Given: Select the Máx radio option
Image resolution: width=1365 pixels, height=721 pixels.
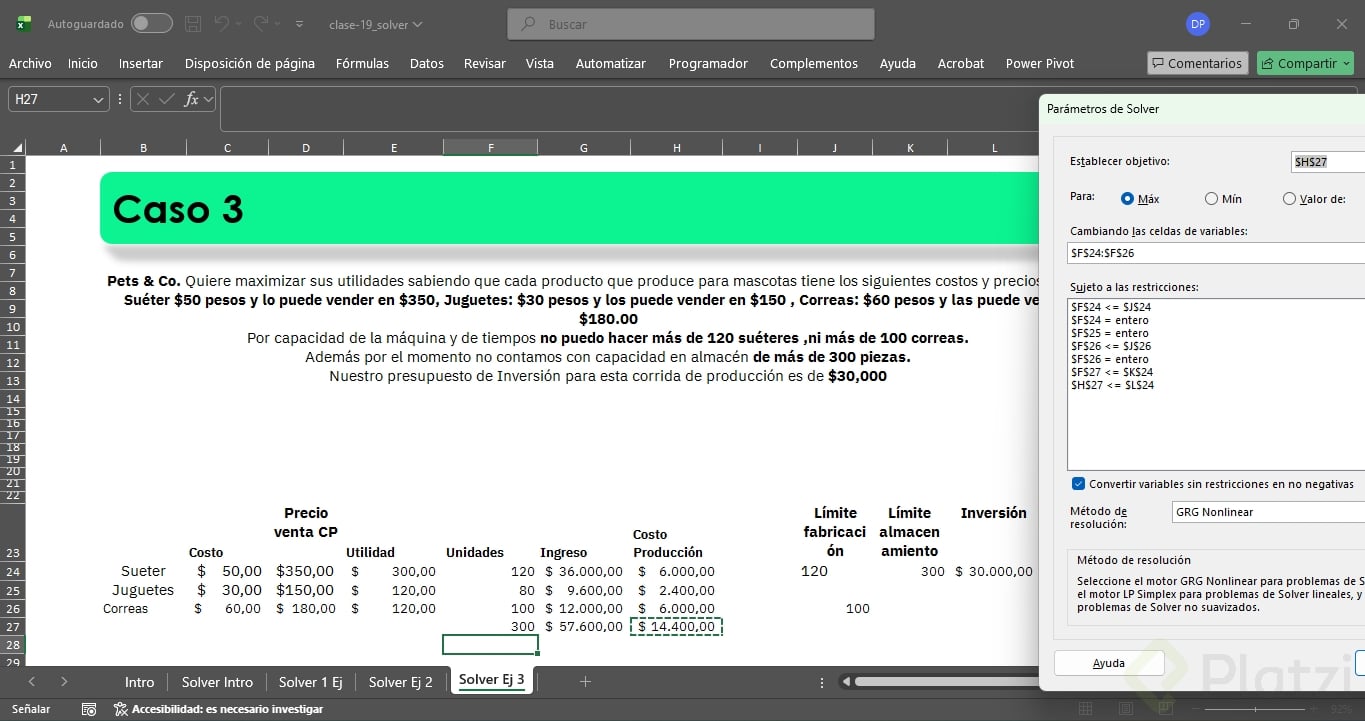Looking at the screenshot, I should coord(1127,199).
